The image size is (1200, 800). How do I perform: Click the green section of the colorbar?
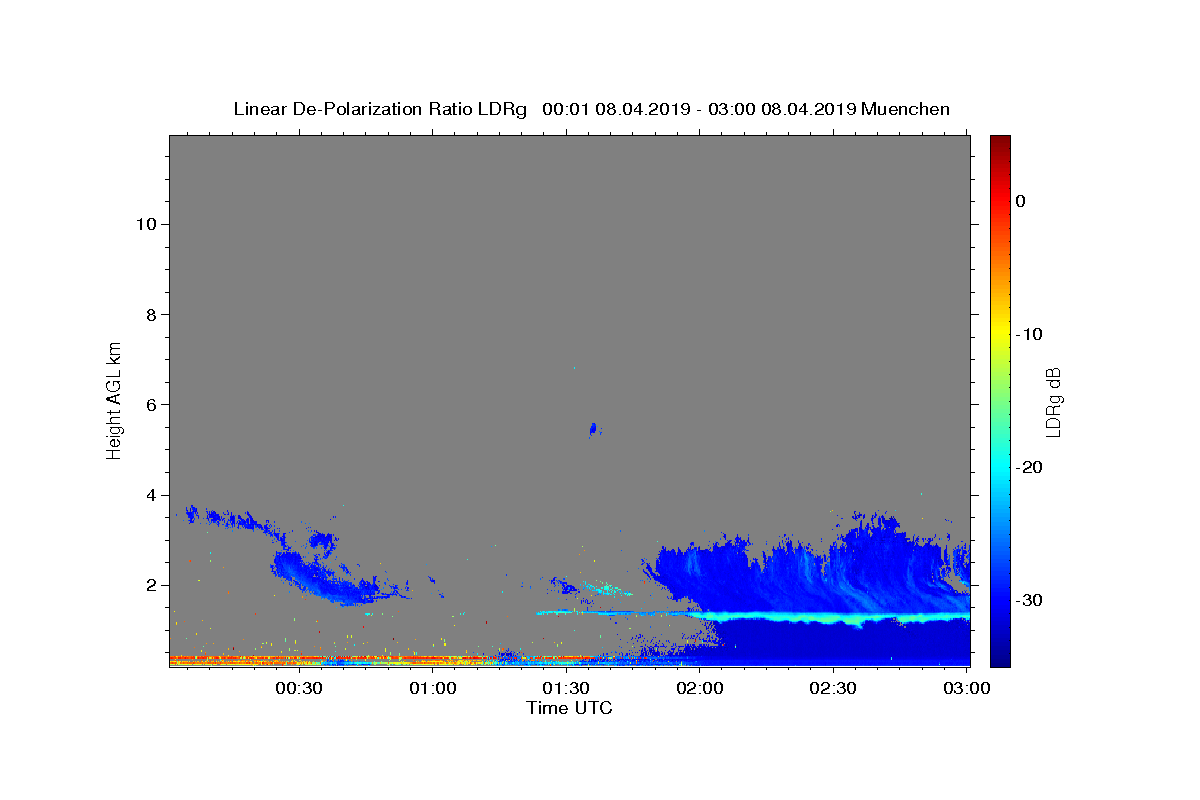click(x=1000, y=400)
